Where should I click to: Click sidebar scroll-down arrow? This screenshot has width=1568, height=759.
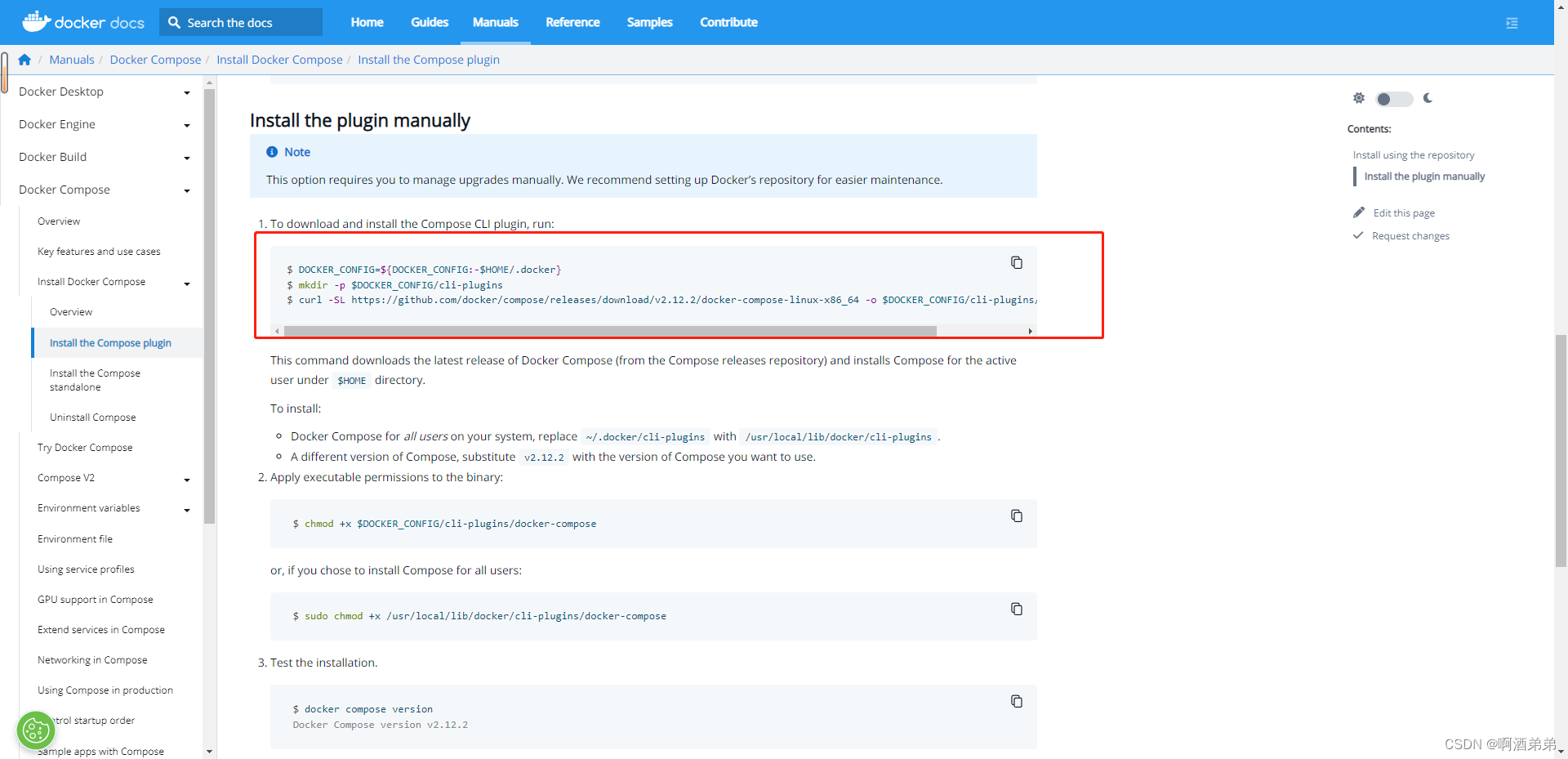[209, 752]
